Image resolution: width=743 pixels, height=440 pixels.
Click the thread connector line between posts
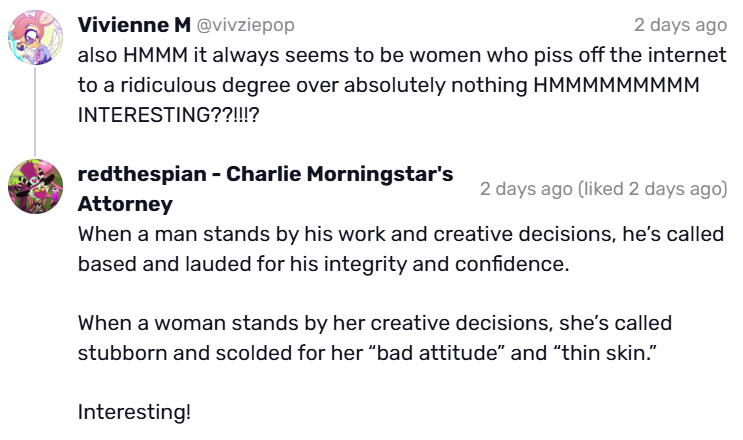tap(35, 112)
